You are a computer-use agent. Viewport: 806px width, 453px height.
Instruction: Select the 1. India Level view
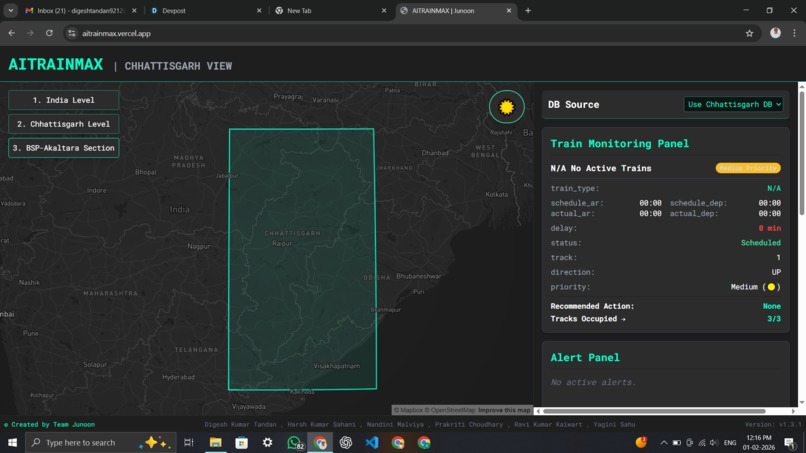pos(64,100)
